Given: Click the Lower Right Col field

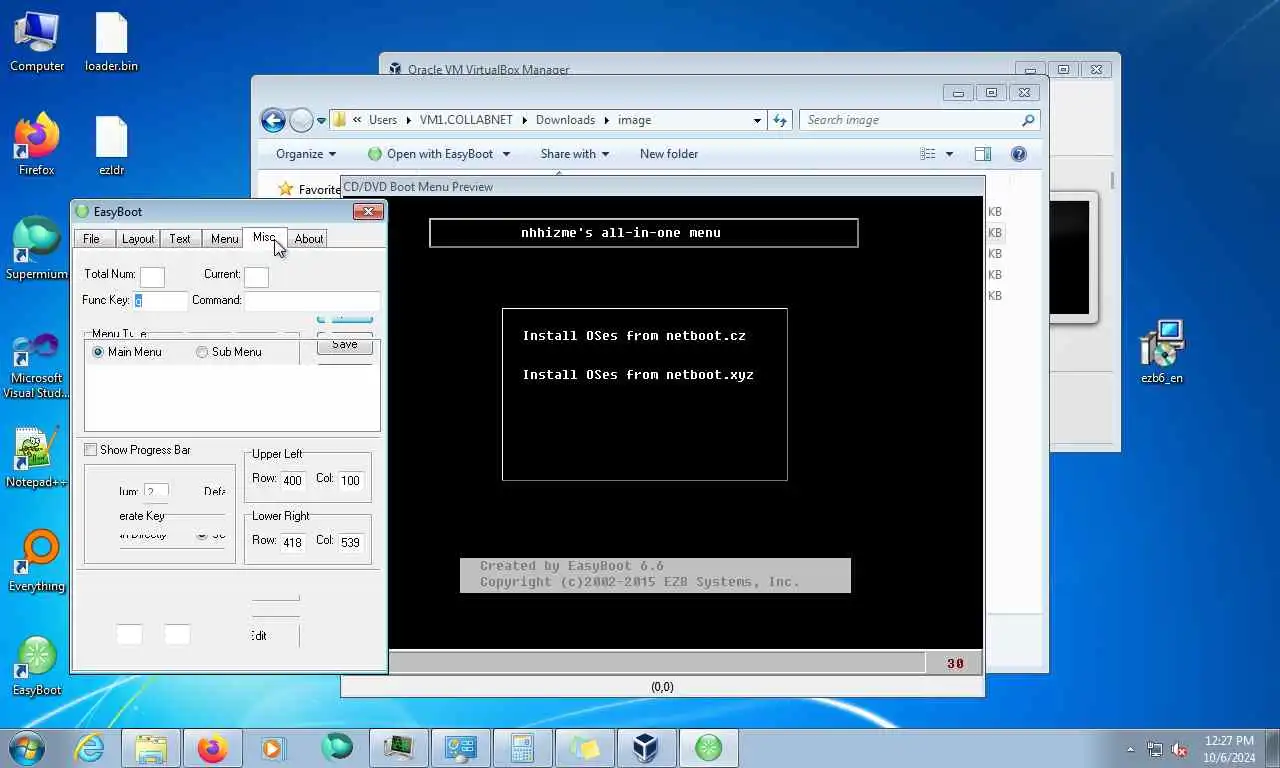Looking at the screenshot, I should coord(350,542).
